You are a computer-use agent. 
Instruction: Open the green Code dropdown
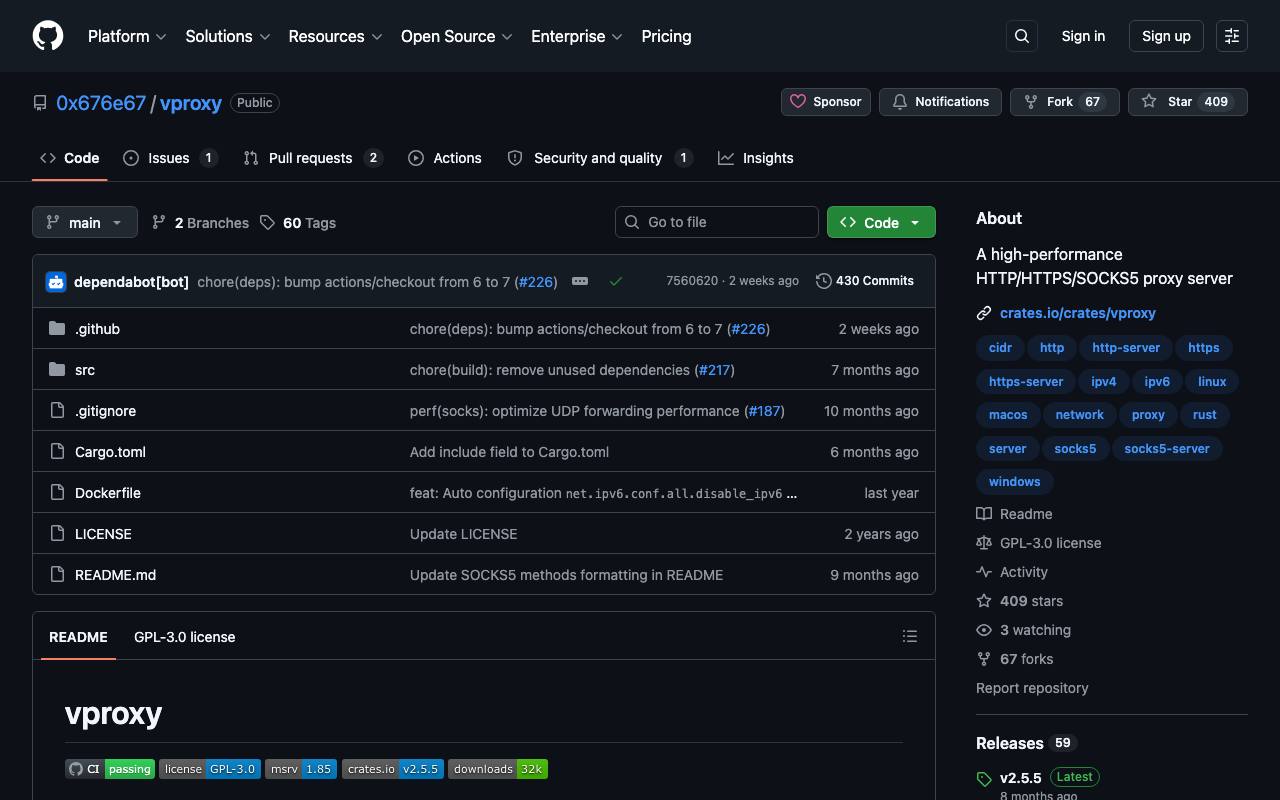[881, 222]
